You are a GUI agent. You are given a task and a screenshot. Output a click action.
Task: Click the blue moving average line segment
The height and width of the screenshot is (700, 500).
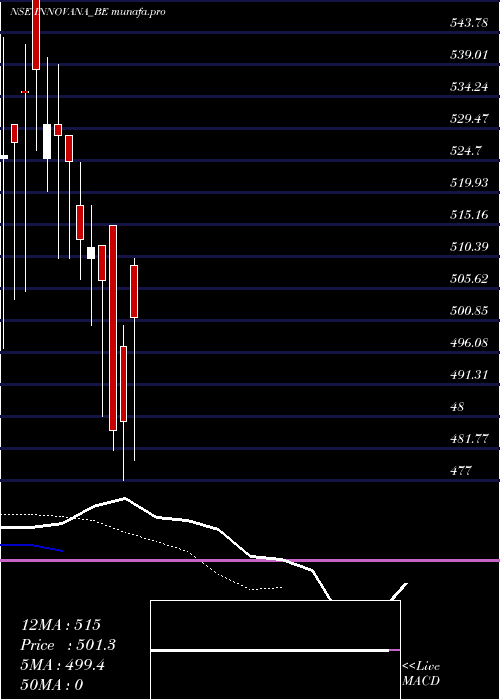click(31, 547)
